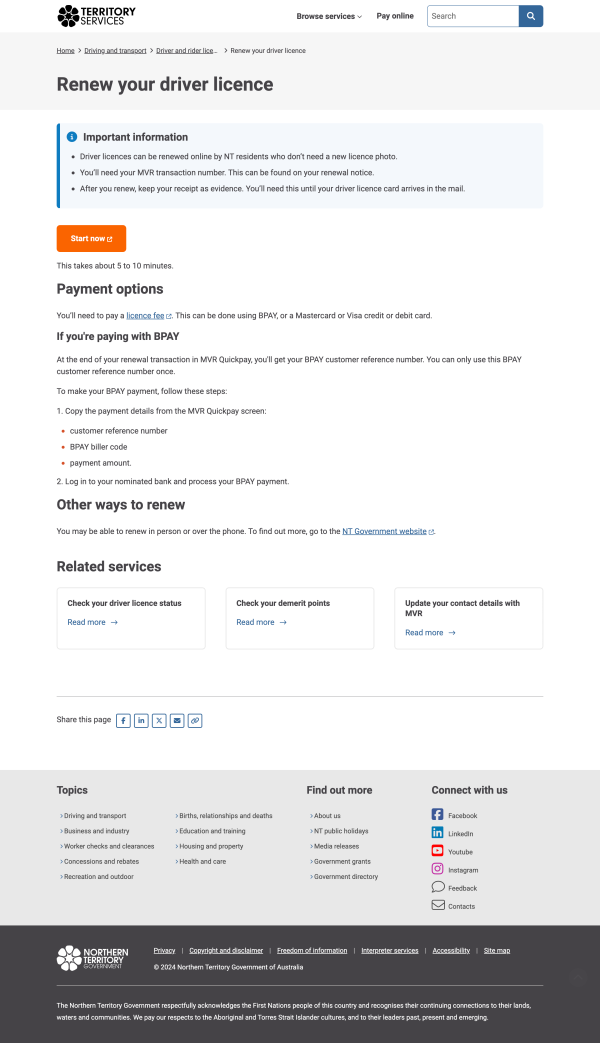Open the Pay online menu item
Viewport: 600px width, 1043px height.
[x=395, y=16]
